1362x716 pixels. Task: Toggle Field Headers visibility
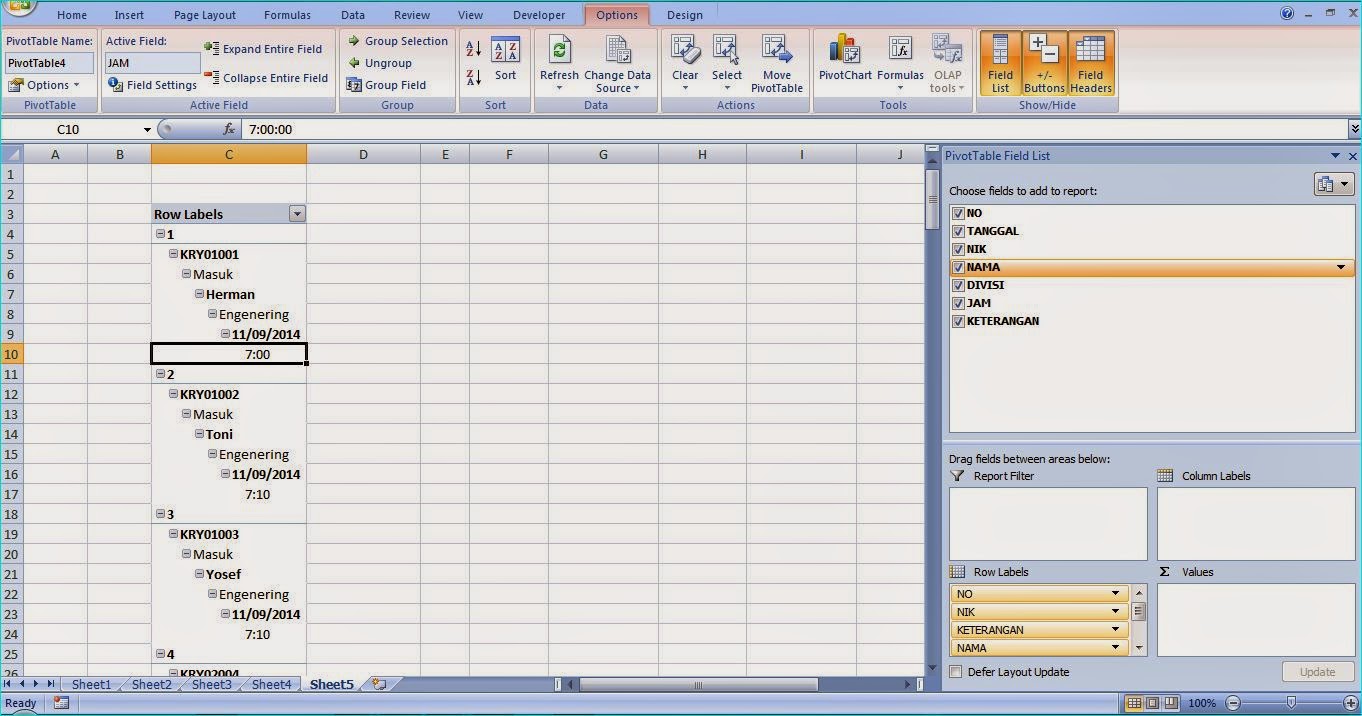coord(1090,62)
